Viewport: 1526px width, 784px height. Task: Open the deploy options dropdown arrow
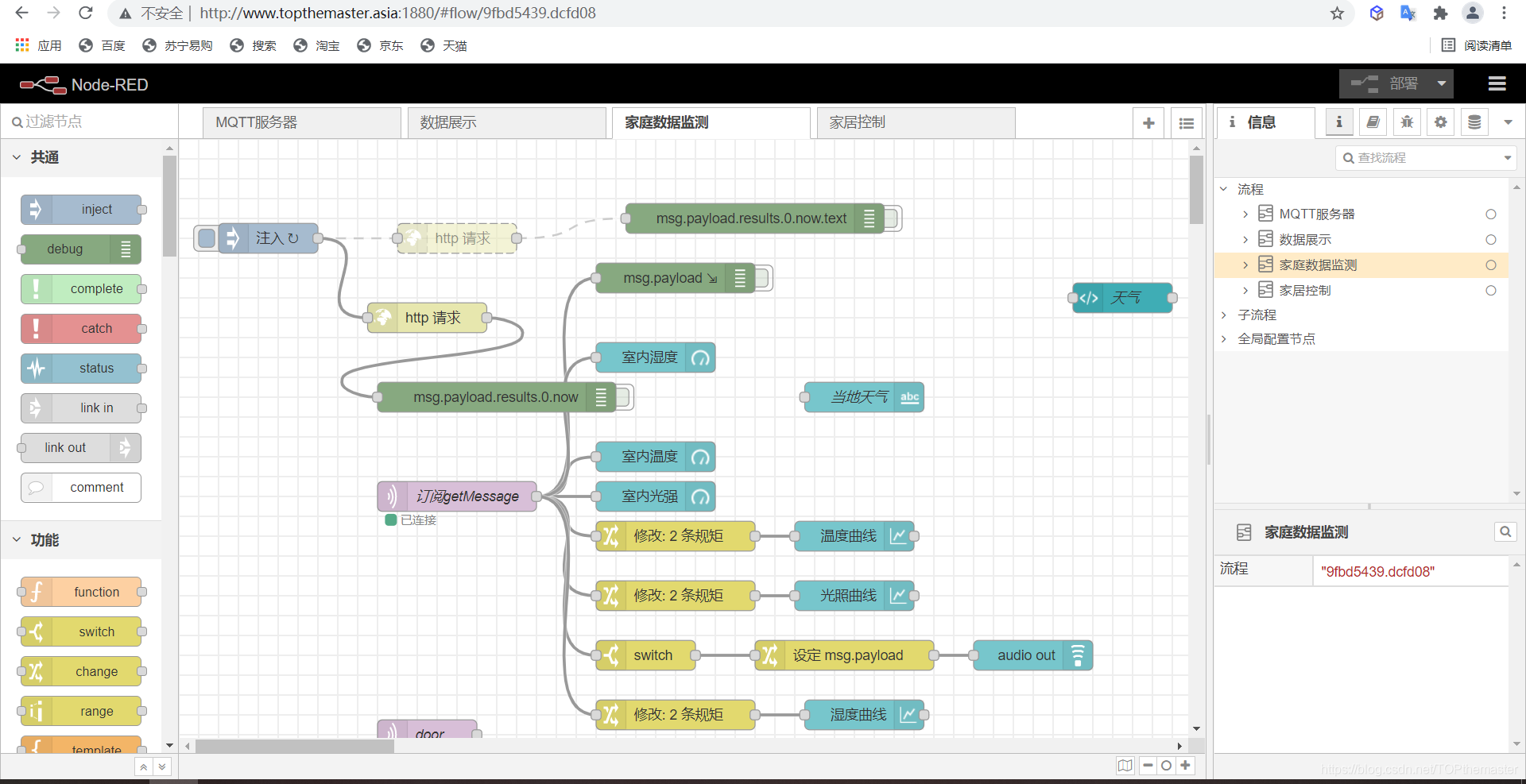coord(1442,83)
